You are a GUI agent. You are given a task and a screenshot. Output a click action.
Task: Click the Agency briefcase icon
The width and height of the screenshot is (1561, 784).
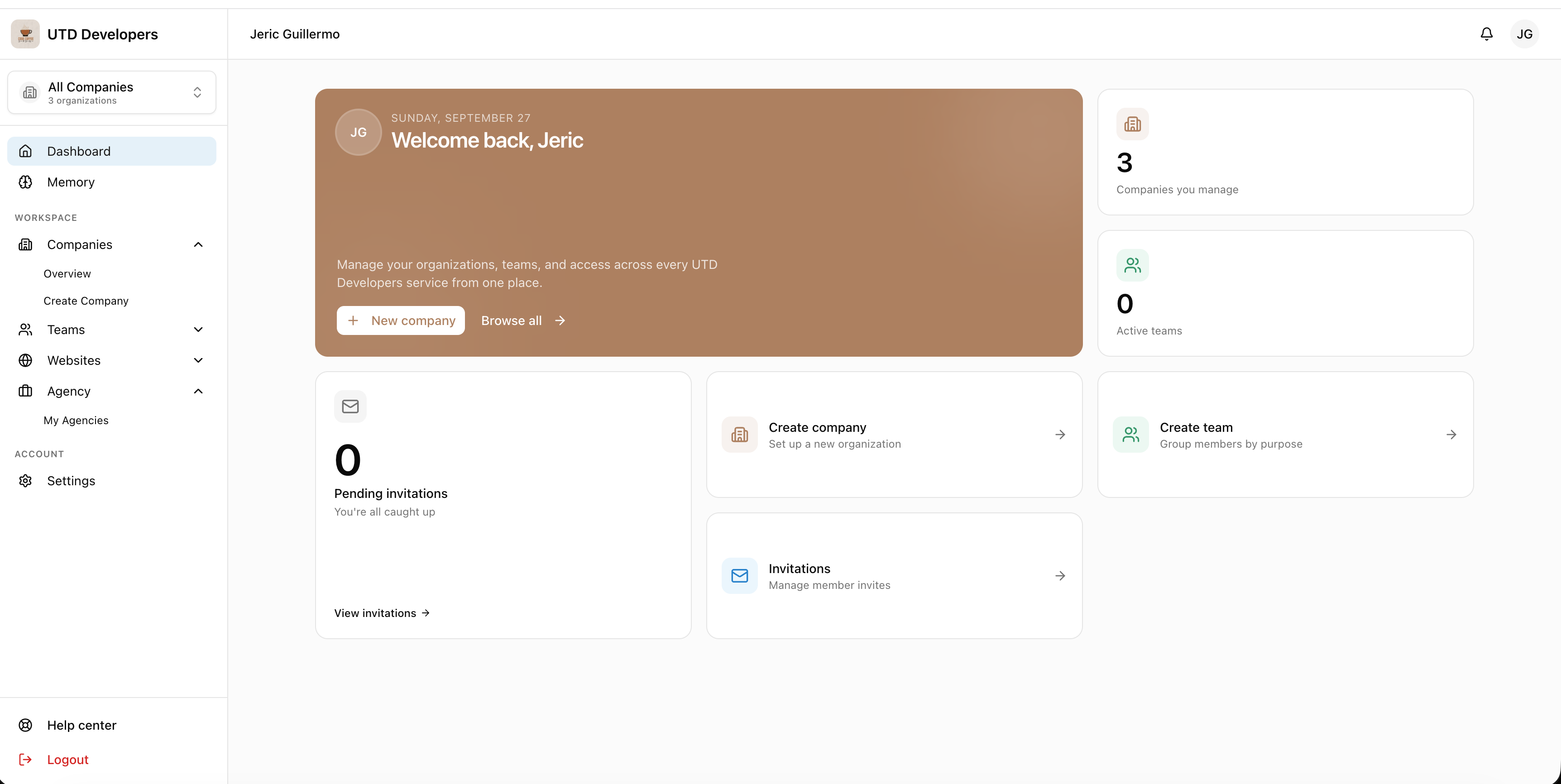[x=25, y=391]
